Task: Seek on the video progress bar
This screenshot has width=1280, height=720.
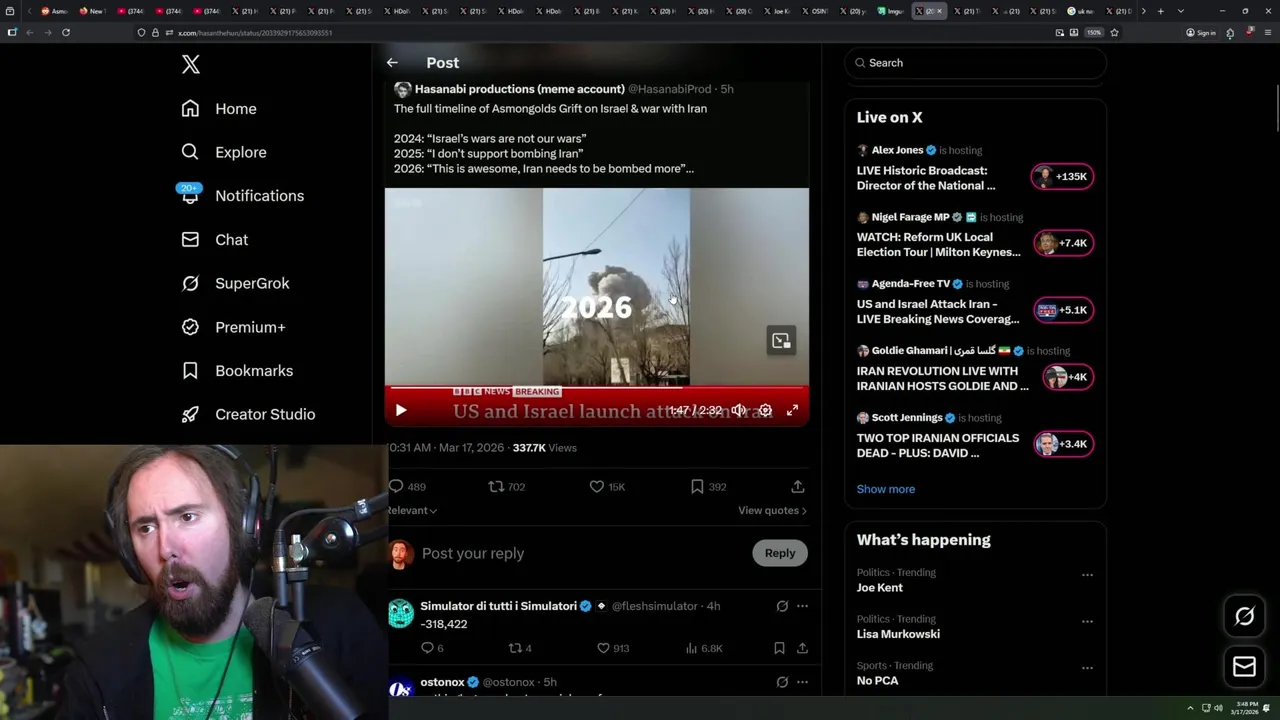Action: 597,387
